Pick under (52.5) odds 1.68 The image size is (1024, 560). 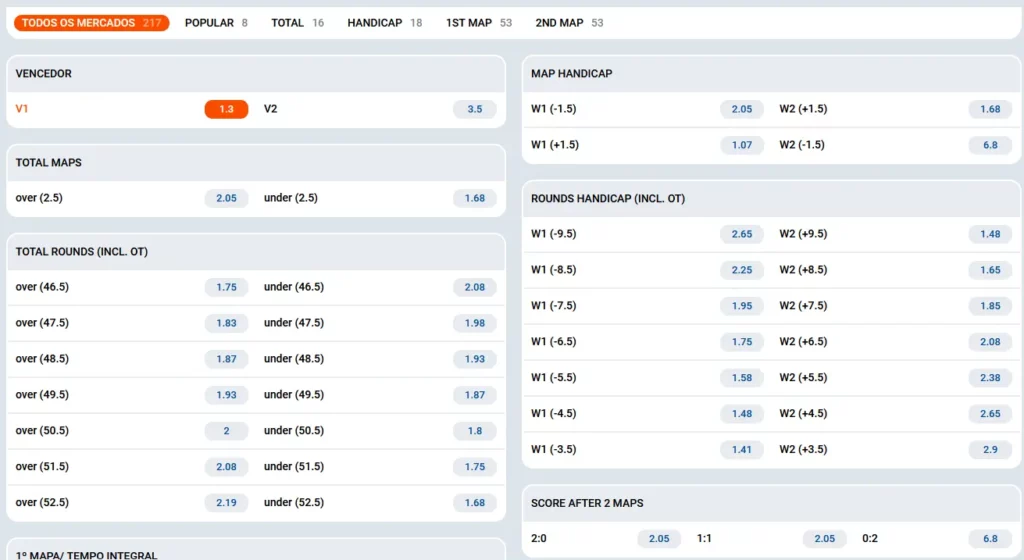click(475, 503)
